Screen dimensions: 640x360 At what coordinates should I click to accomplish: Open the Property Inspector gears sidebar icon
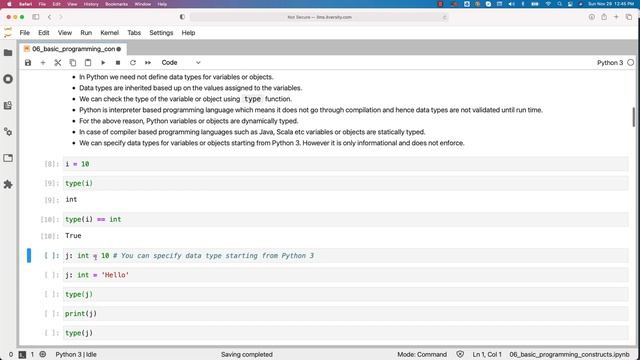[x=8, y=132]
